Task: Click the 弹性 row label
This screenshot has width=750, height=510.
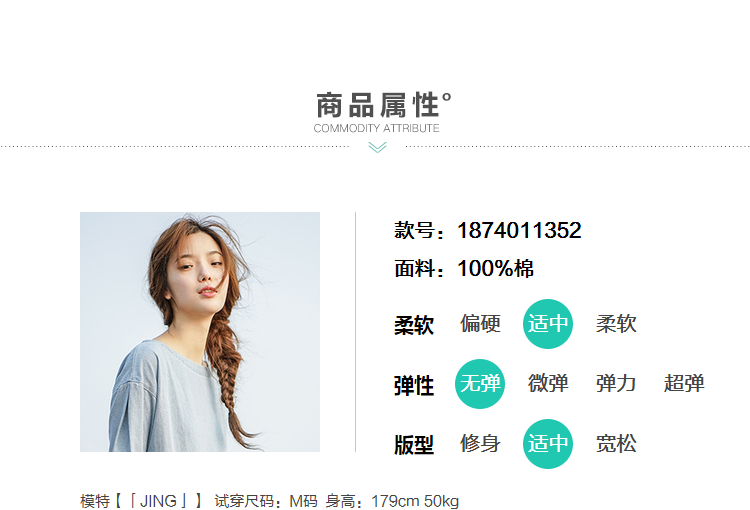Action: coord(414,386)
